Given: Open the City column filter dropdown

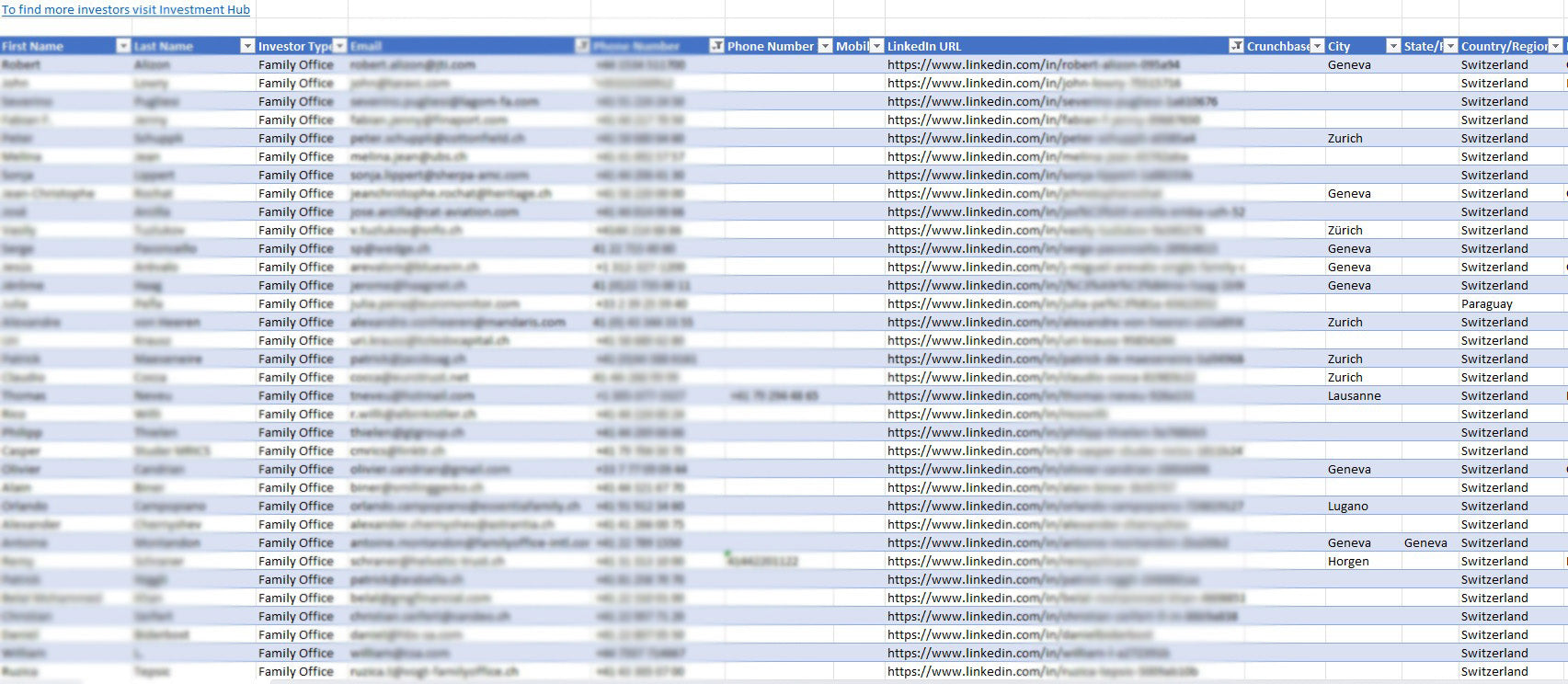Looking at the screenshot, I should pyautogui.click(x=1393, y=46).
